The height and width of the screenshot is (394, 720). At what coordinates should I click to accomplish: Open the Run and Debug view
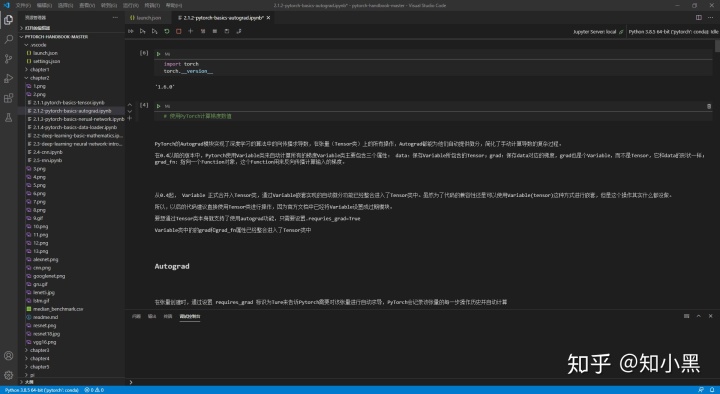click(x=8, y=79)
